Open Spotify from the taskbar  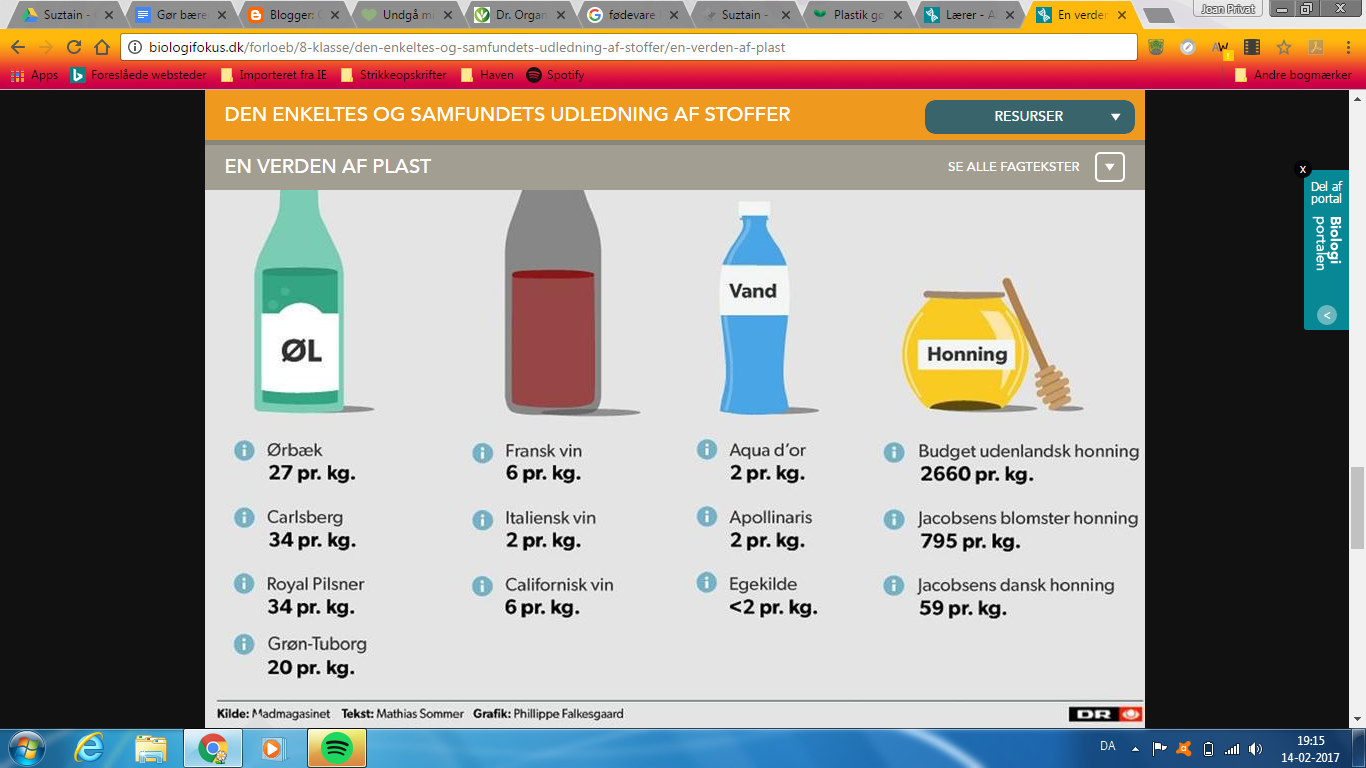click(336, 748)
